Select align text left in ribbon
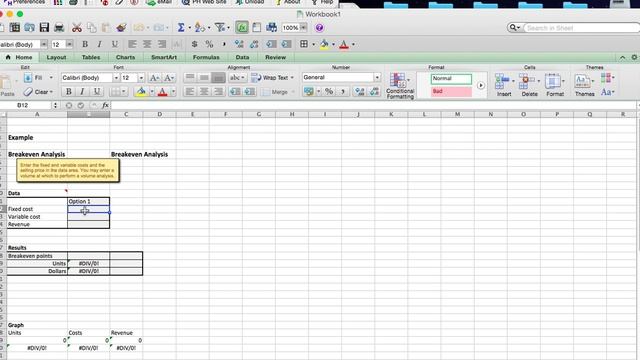Screen dimensions: 640x360 [x=190, y=92]
